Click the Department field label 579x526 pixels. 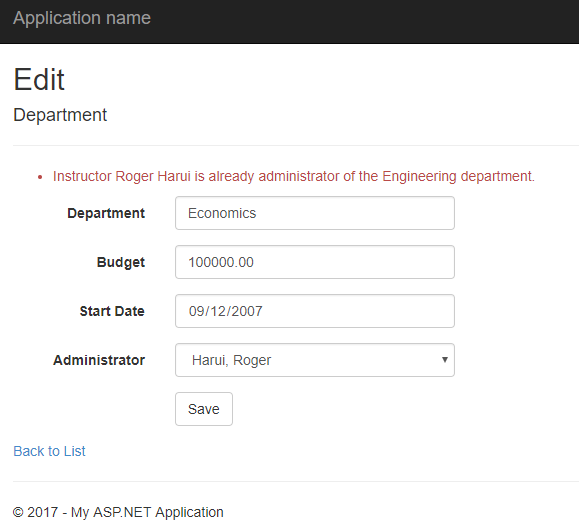click(106, 214)
